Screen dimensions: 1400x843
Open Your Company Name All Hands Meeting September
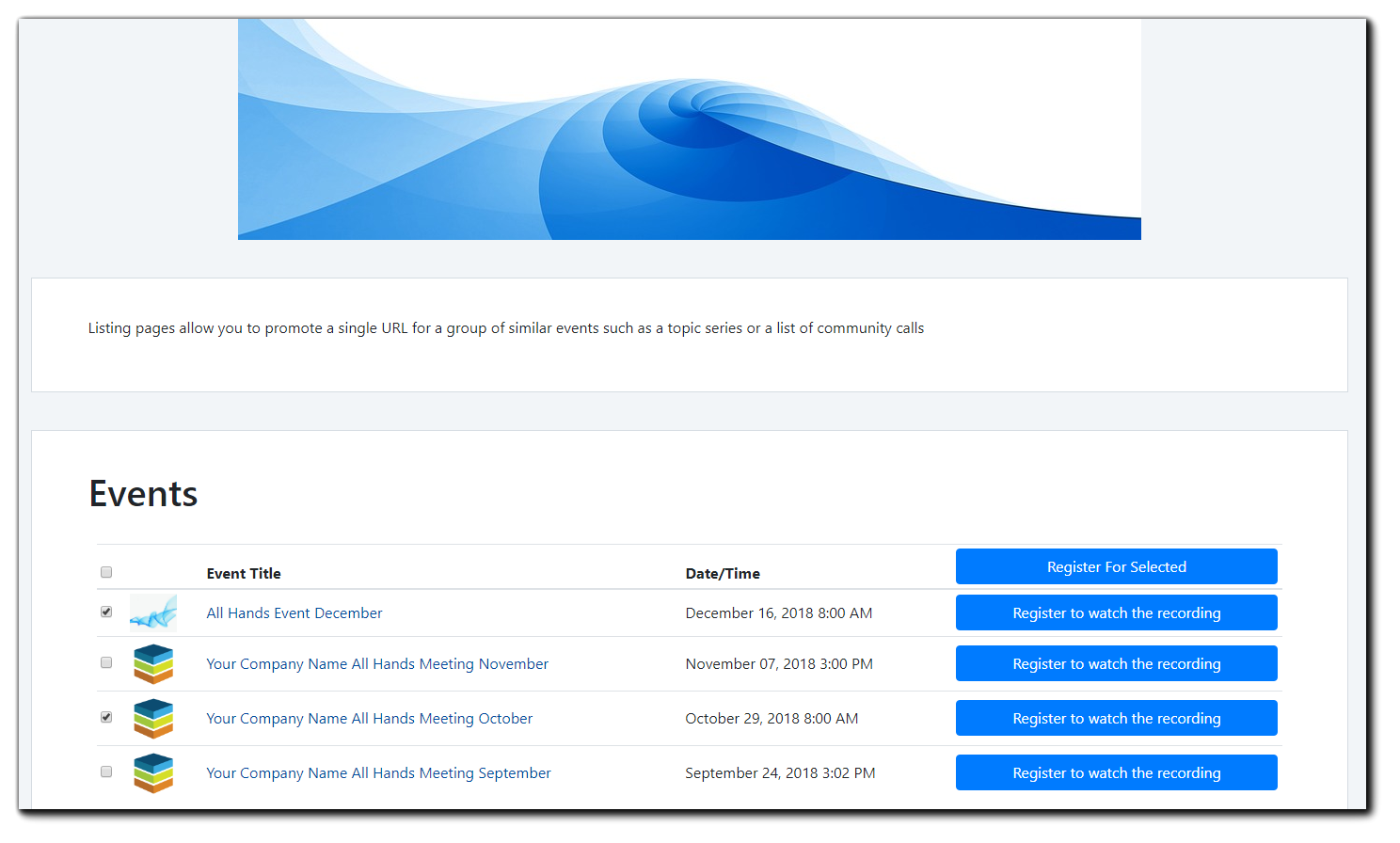point(378,773)
